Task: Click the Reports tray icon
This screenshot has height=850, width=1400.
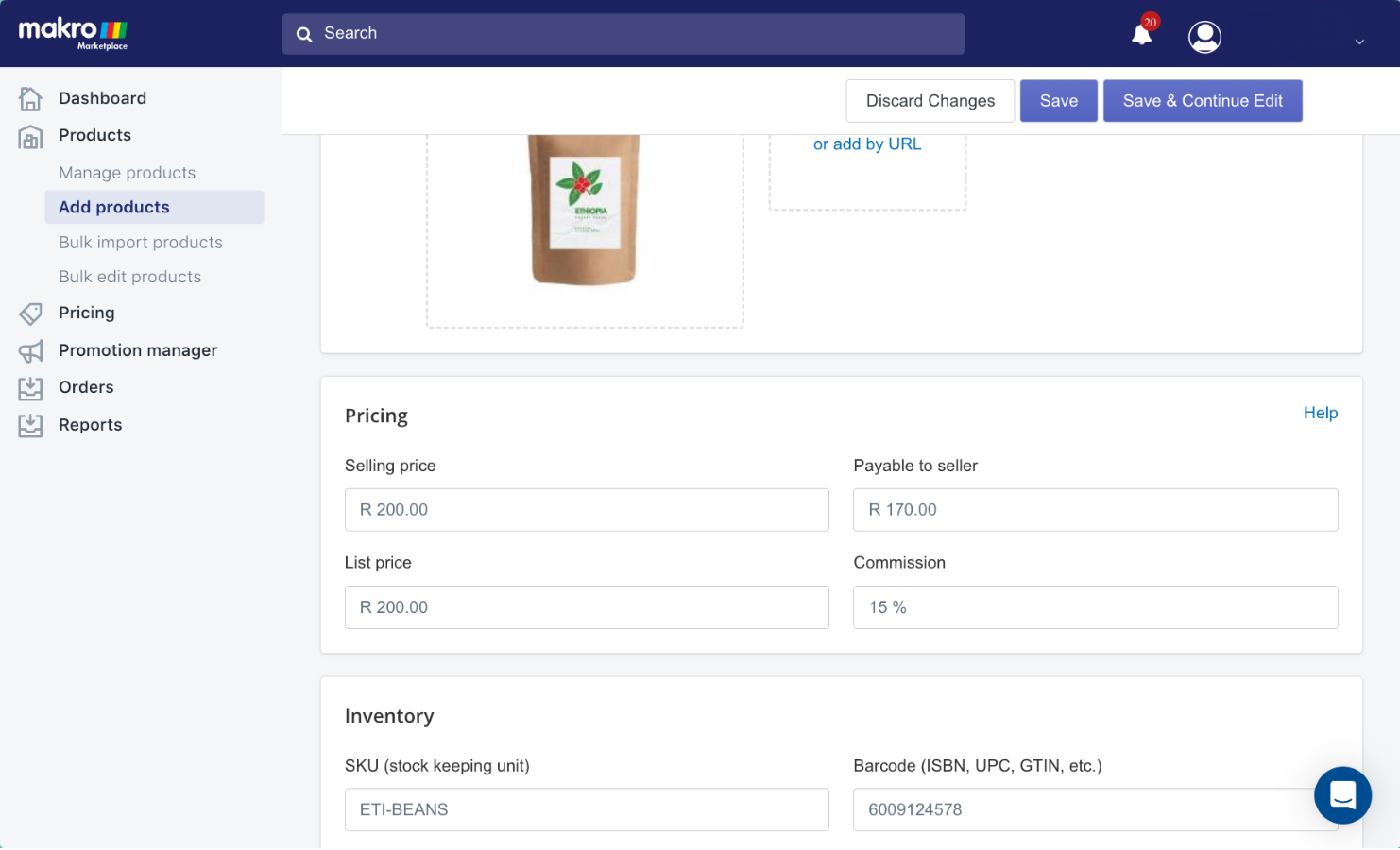Action: coord(30,426)
